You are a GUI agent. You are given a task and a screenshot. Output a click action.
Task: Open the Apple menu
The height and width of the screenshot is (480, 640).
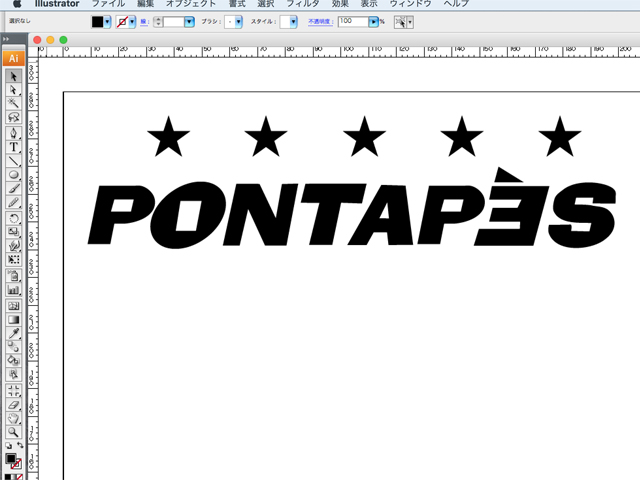(17, 4)
